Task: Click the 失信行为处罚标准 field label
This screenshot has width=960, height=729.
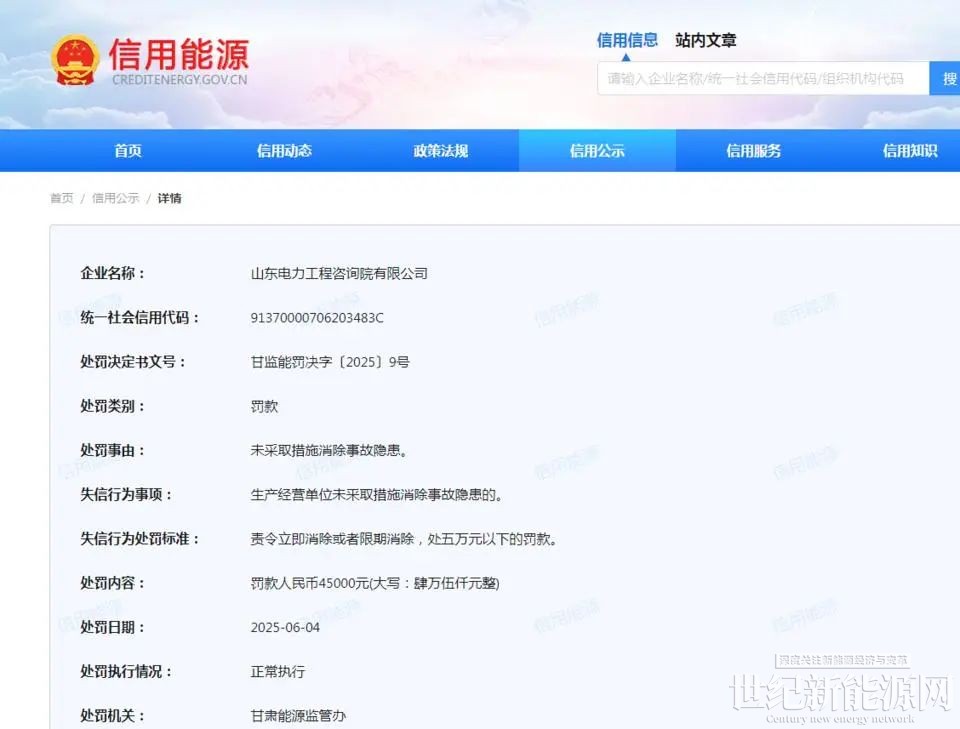Action: coord(140,539)
